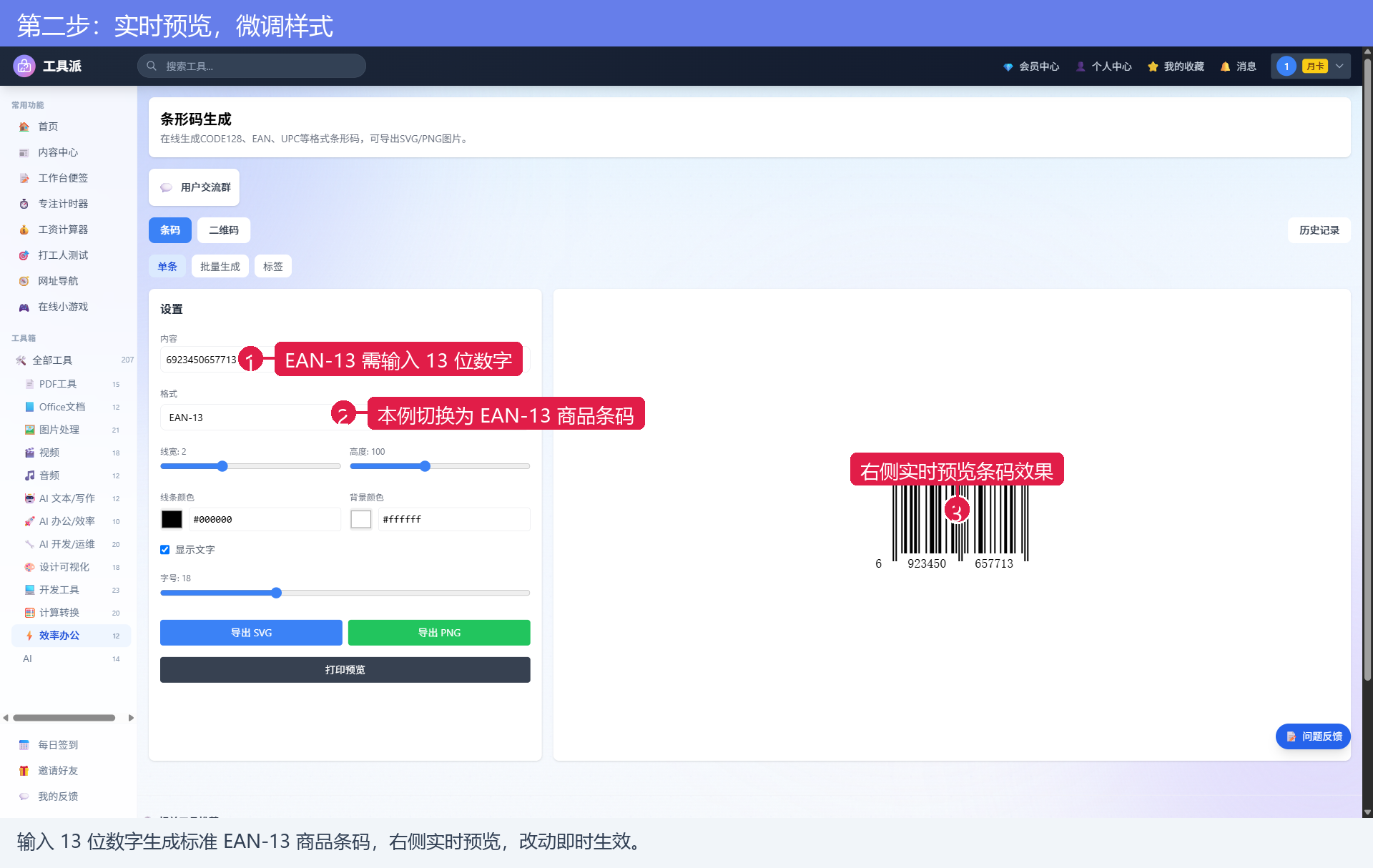Click the 打工人测试 target icon
The image size is (1373, 868).
24,255
